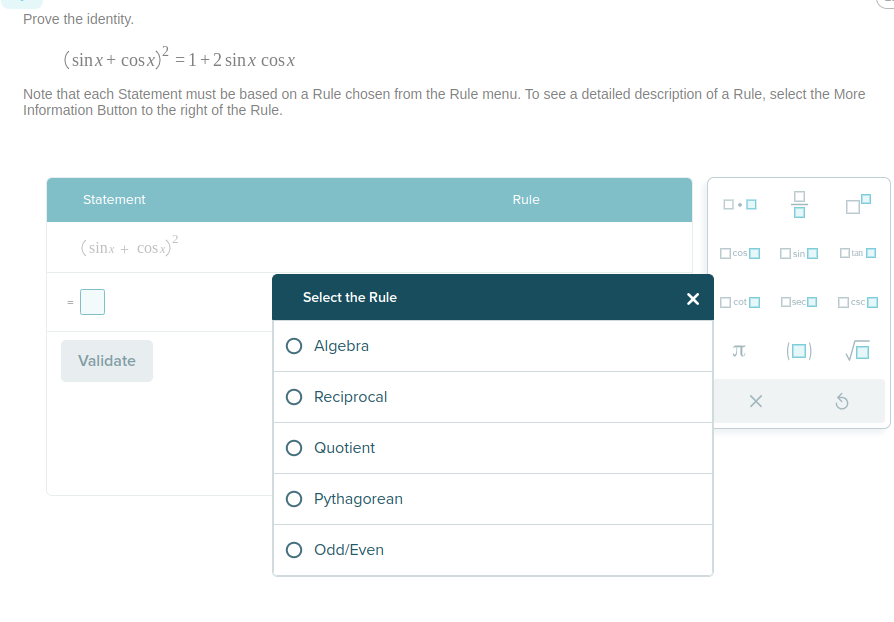Insert the cot function template
Viewport: 894px width, 622px height.
point(740,302)
